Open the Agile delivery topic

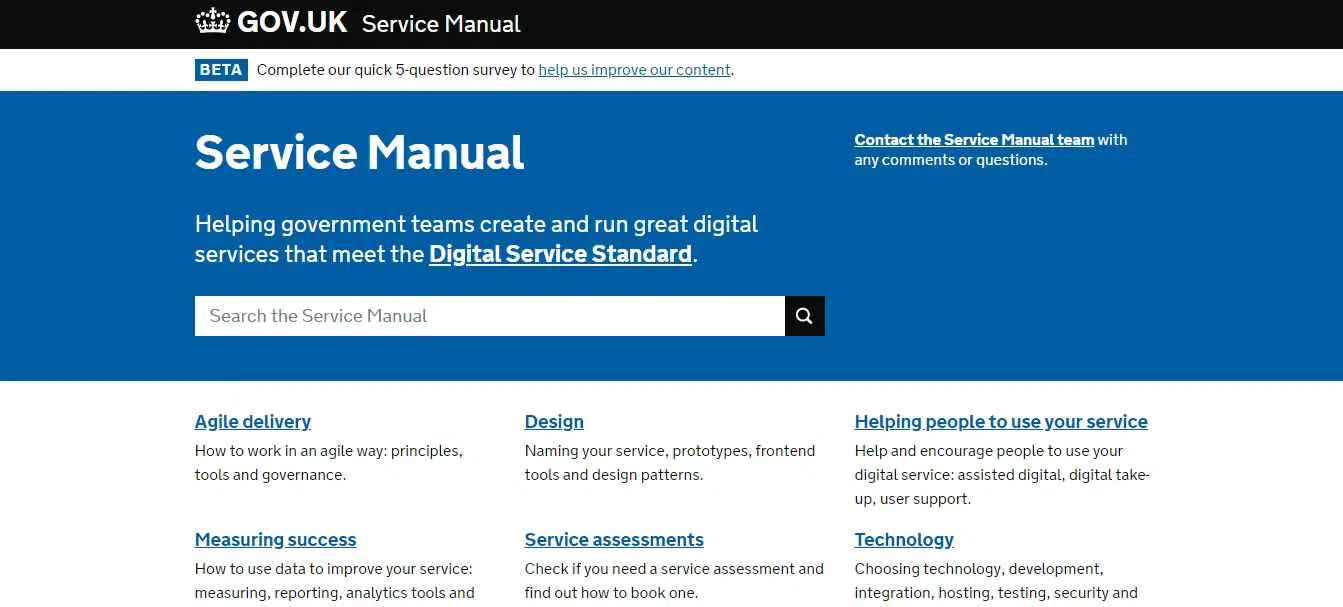tap(252, 422)
